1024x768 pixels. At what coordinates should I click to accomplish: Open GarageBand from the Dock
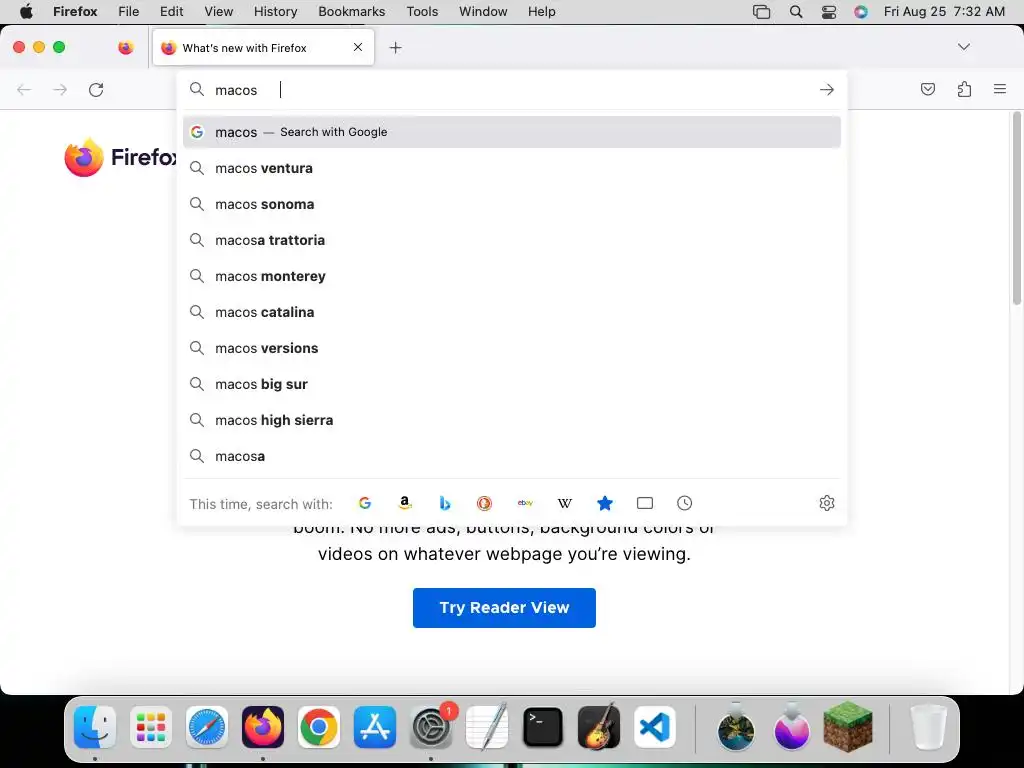pos(599,727)
